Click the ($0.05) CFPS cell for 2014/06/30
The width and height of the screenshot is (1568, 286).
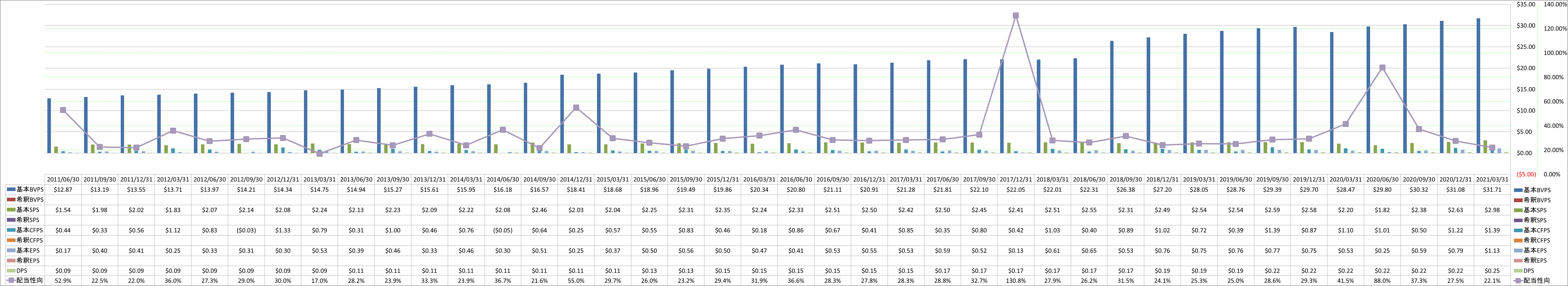tap(503, 230)
